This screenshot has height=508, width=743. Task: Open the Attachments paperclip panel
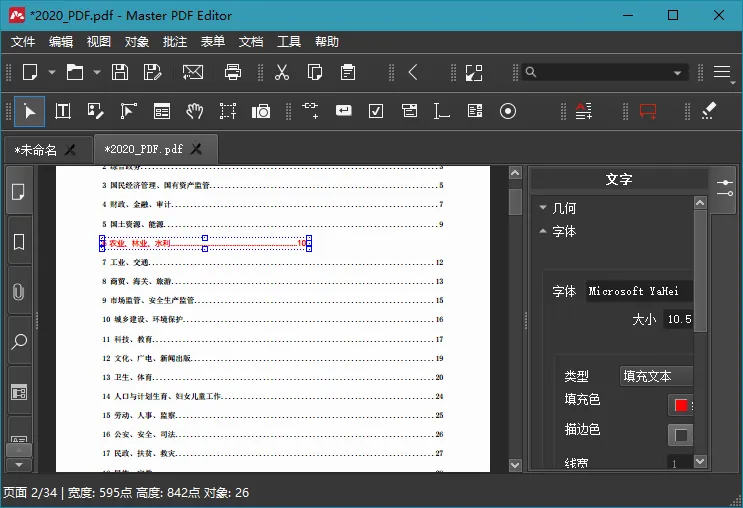18,292
